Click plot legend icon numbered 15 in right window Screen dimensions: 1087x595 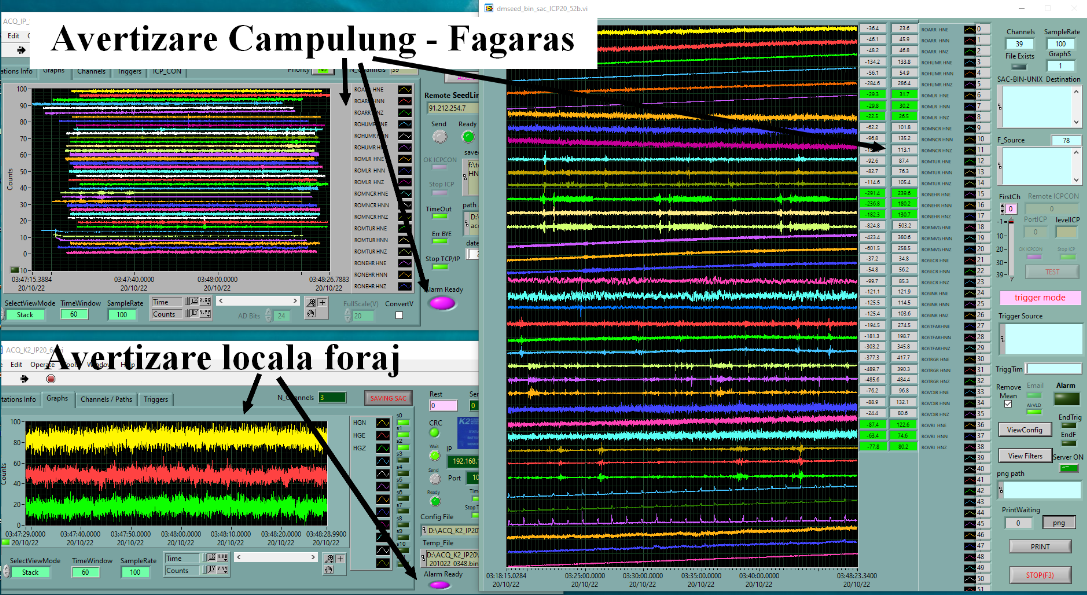[x=970, y=194]
